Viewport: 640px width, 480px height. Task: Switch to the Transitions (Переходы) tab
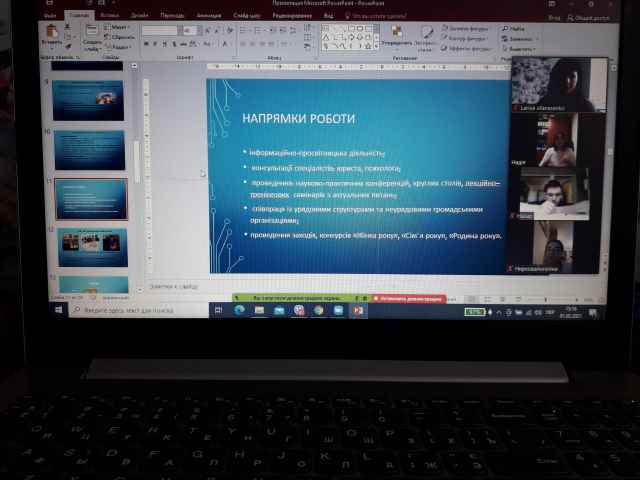[x=172, y=16]
